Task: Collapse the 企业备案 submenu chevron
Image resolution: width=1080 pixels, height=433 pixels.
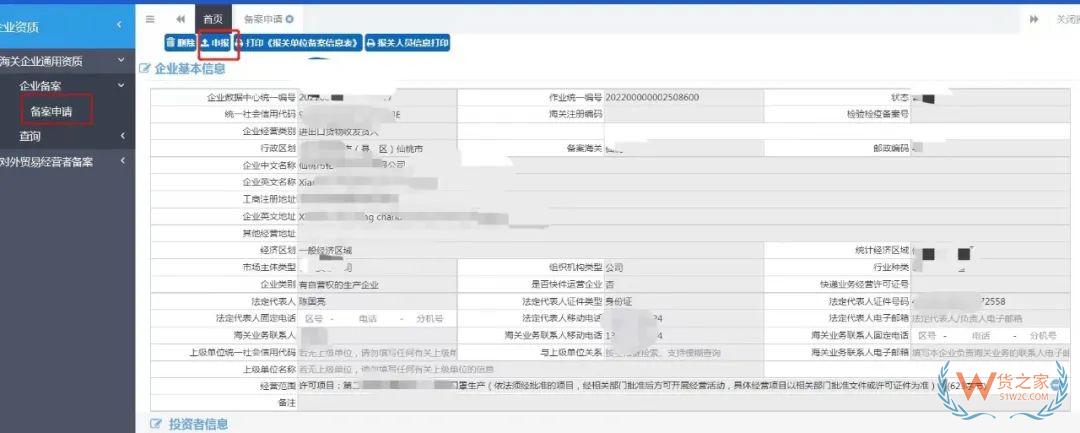Action: pos(121,85)
